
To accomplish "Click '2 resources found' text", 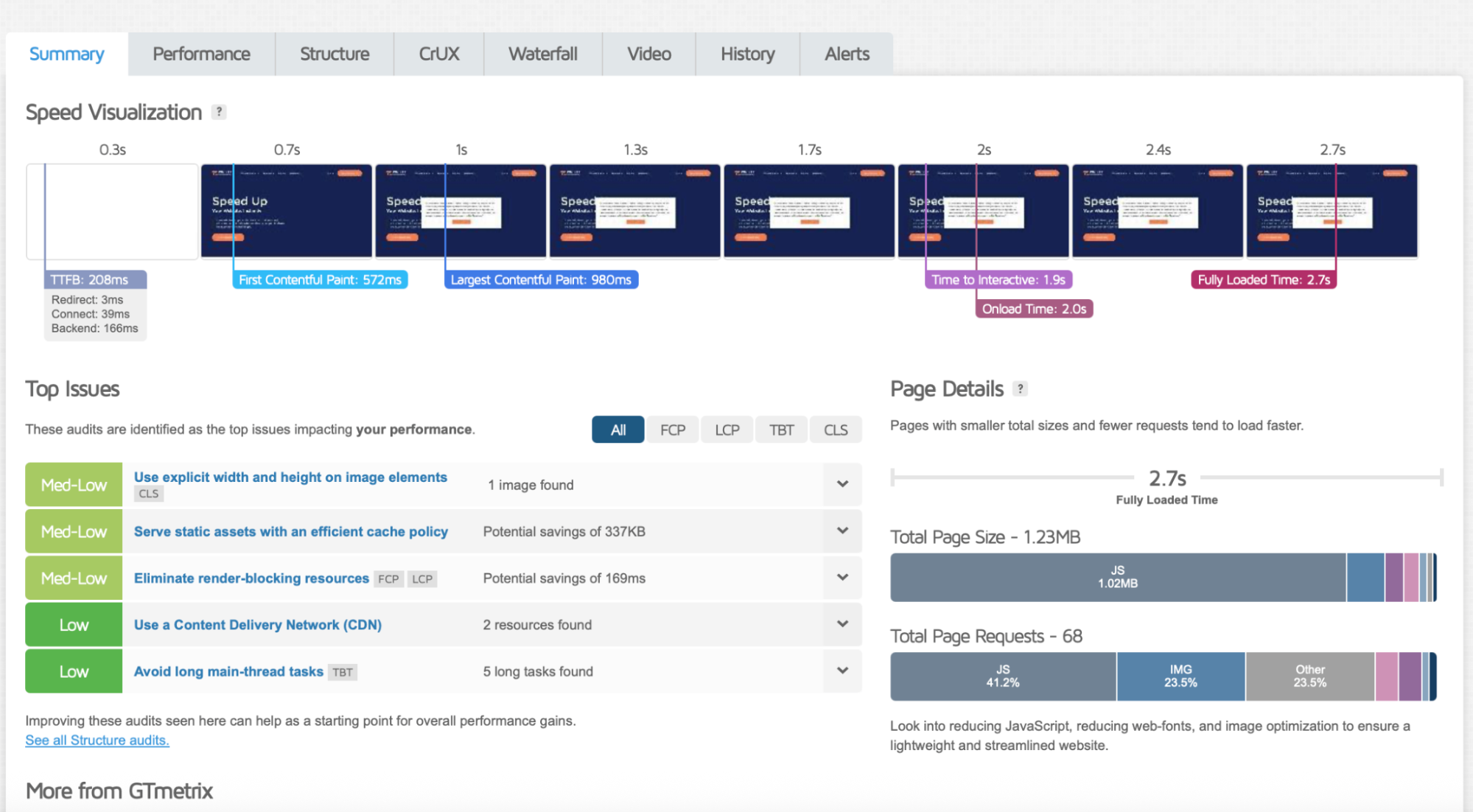I will point(537,625).
